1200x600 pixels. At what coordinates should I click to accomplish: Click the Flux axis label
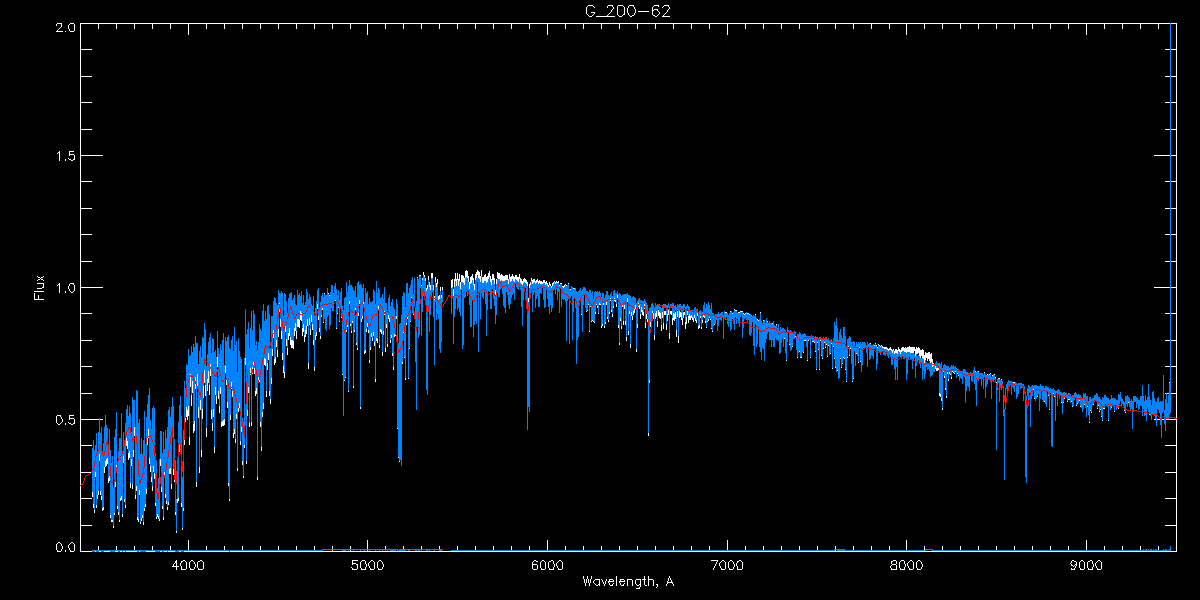pyautogui.click(x=40, y=288)
